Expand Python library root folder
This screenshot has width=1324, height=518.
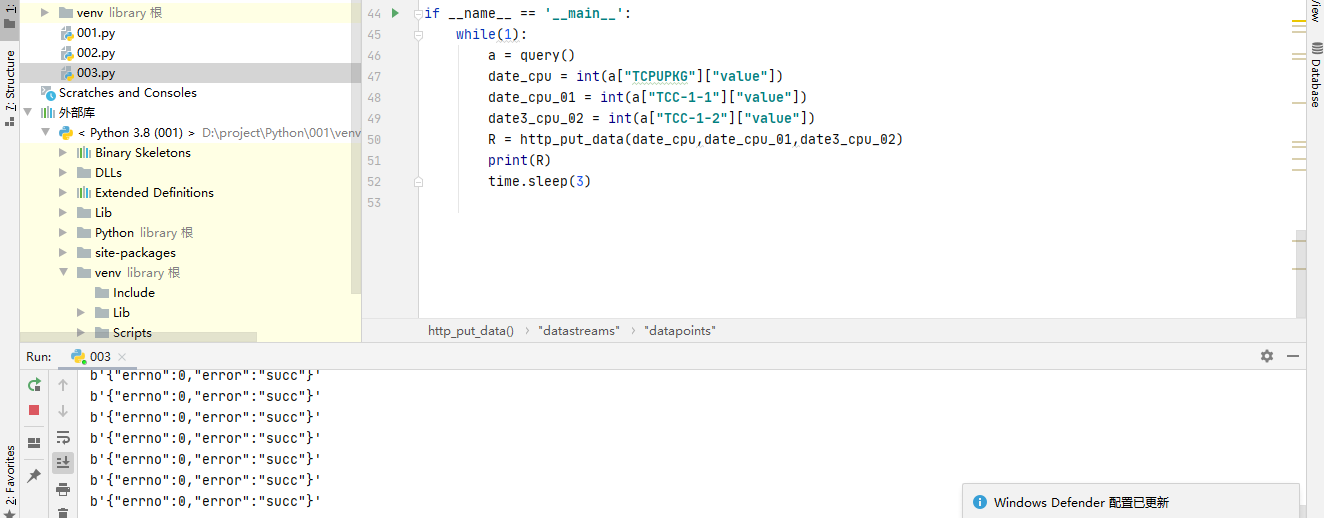pyautogui.click(x=64, y=233)
